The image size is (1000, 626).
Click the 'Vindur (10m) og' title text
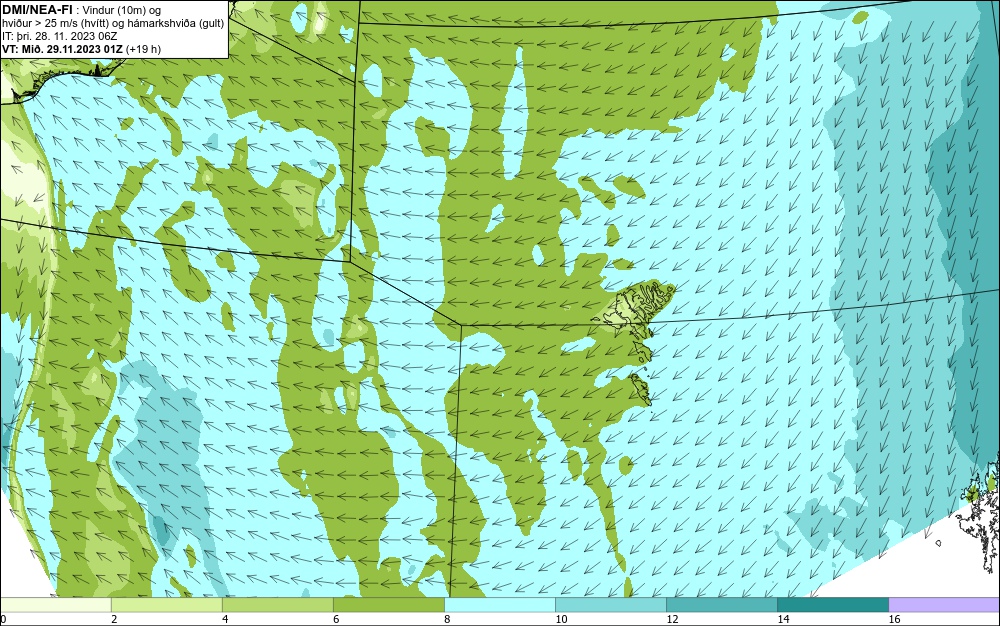122,9
